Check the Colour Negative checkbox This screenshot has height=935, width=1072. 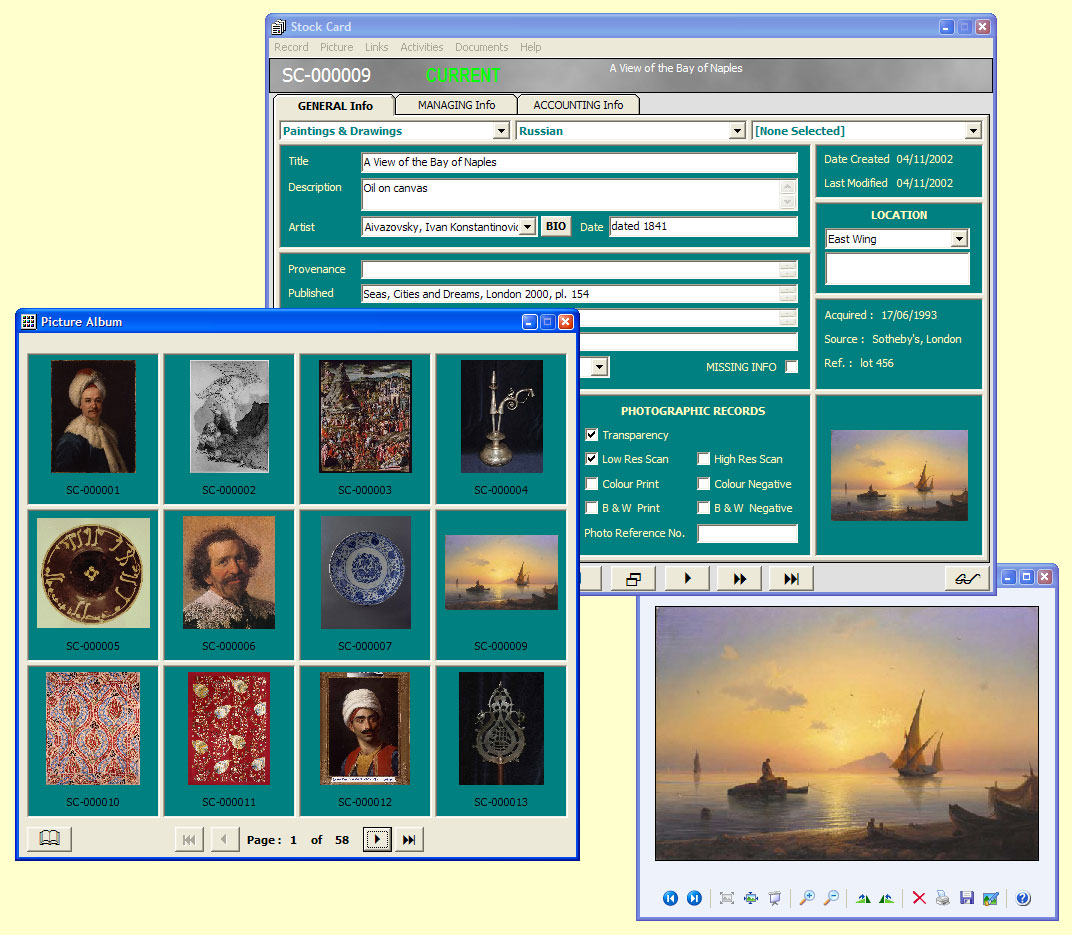coord(704,483)
